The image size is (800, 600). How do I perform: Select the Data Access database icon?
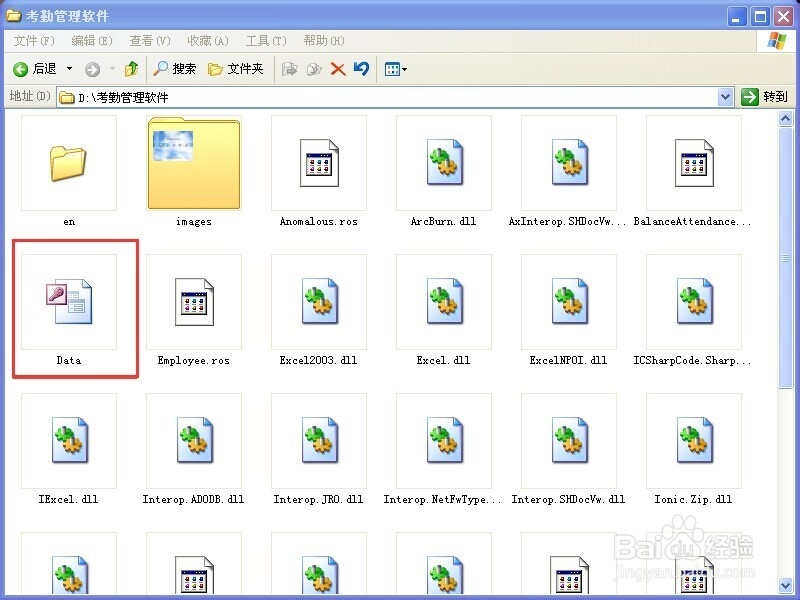(69, 302)
